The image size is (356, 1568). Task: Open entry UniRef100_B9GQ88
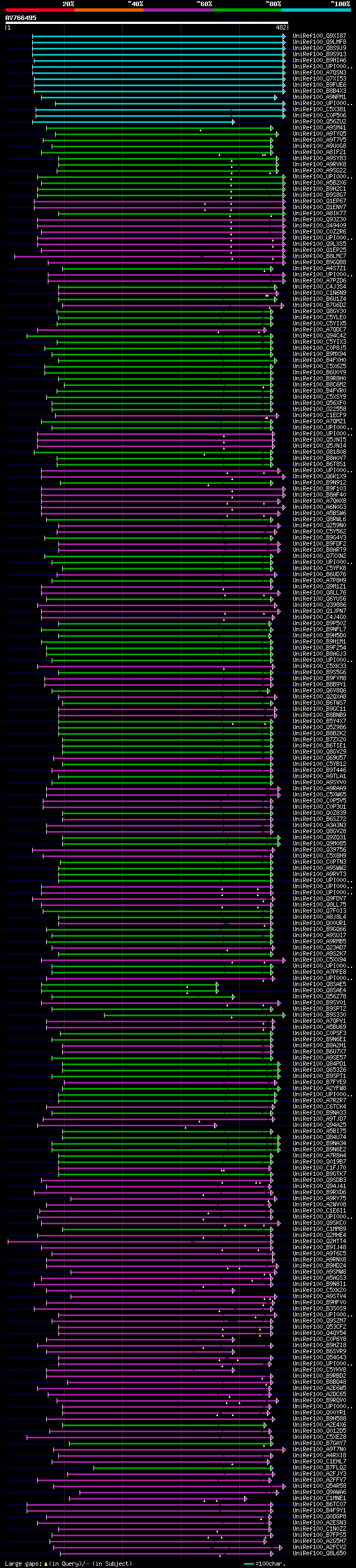tap(319, 263)
